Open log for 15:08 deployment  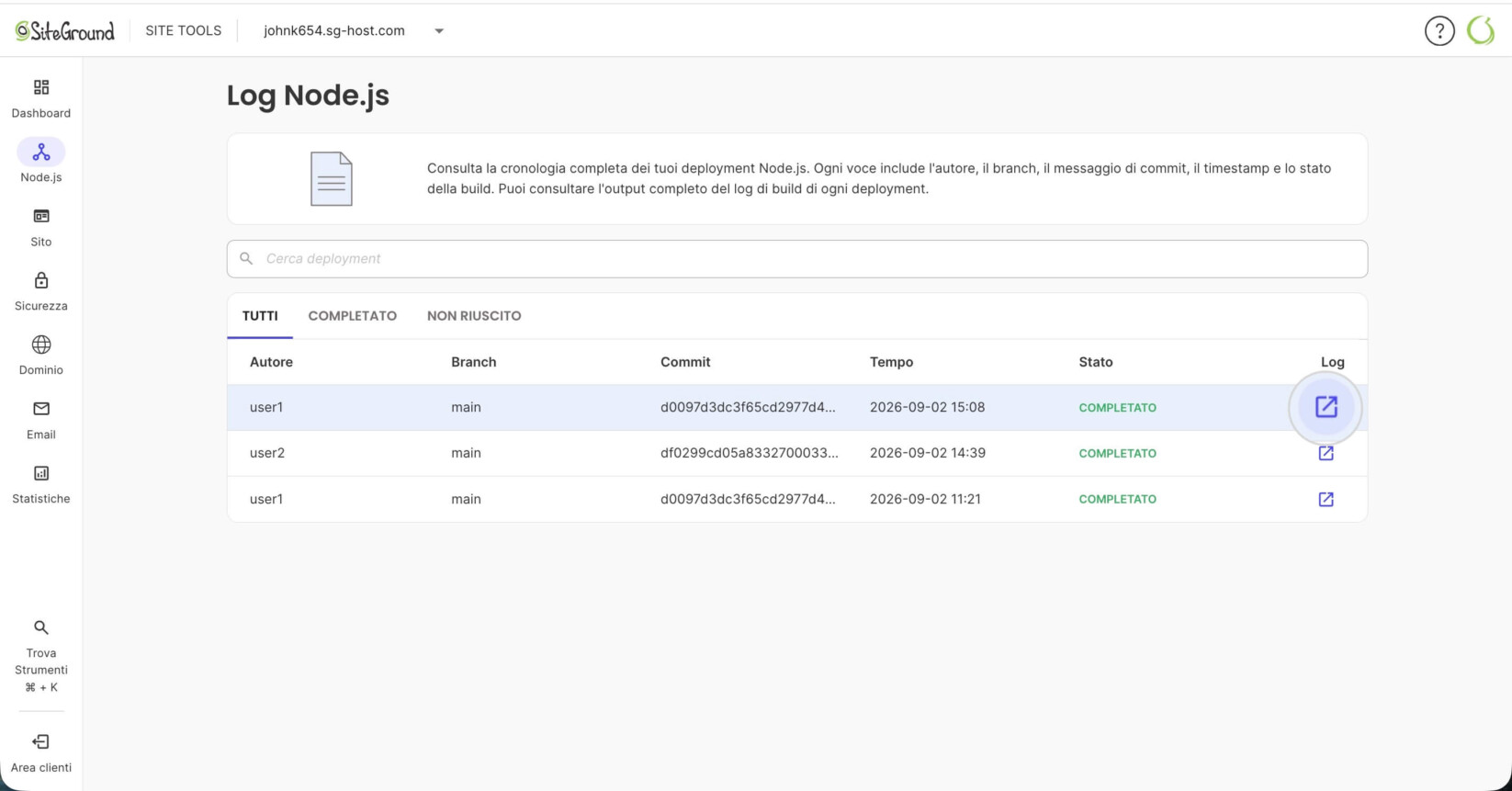1326,407
